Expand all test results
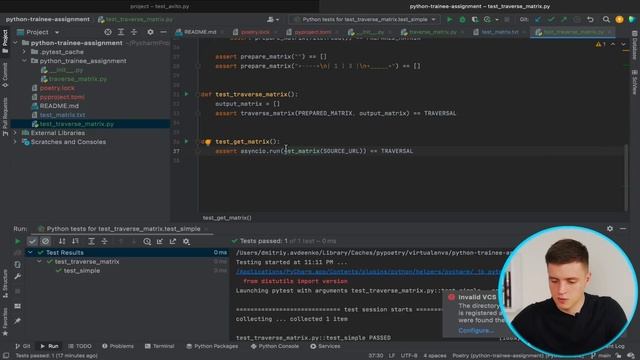This screenshot has width=640, height=360. (91, 241)
